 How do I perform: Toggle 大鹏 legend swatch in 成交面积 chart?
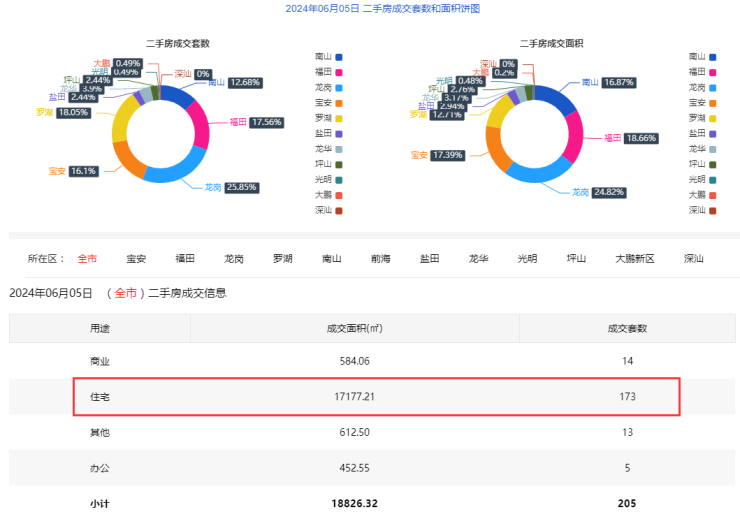(713, 195)
